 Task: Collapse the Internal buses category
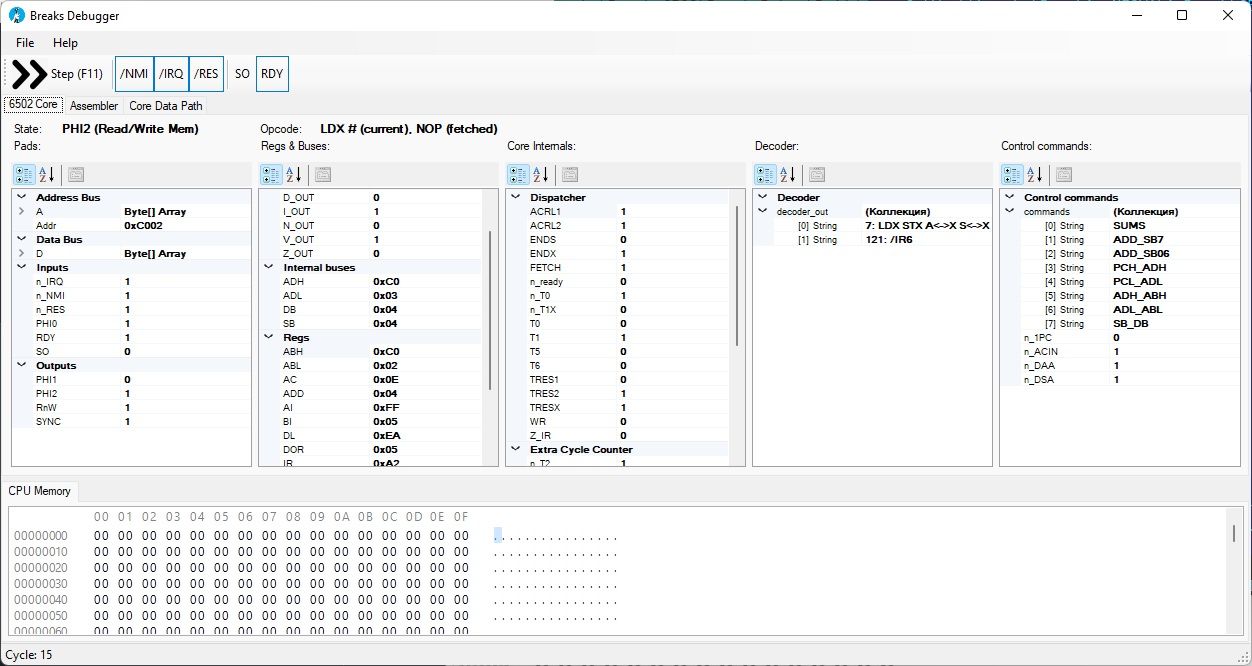[268, 268]
